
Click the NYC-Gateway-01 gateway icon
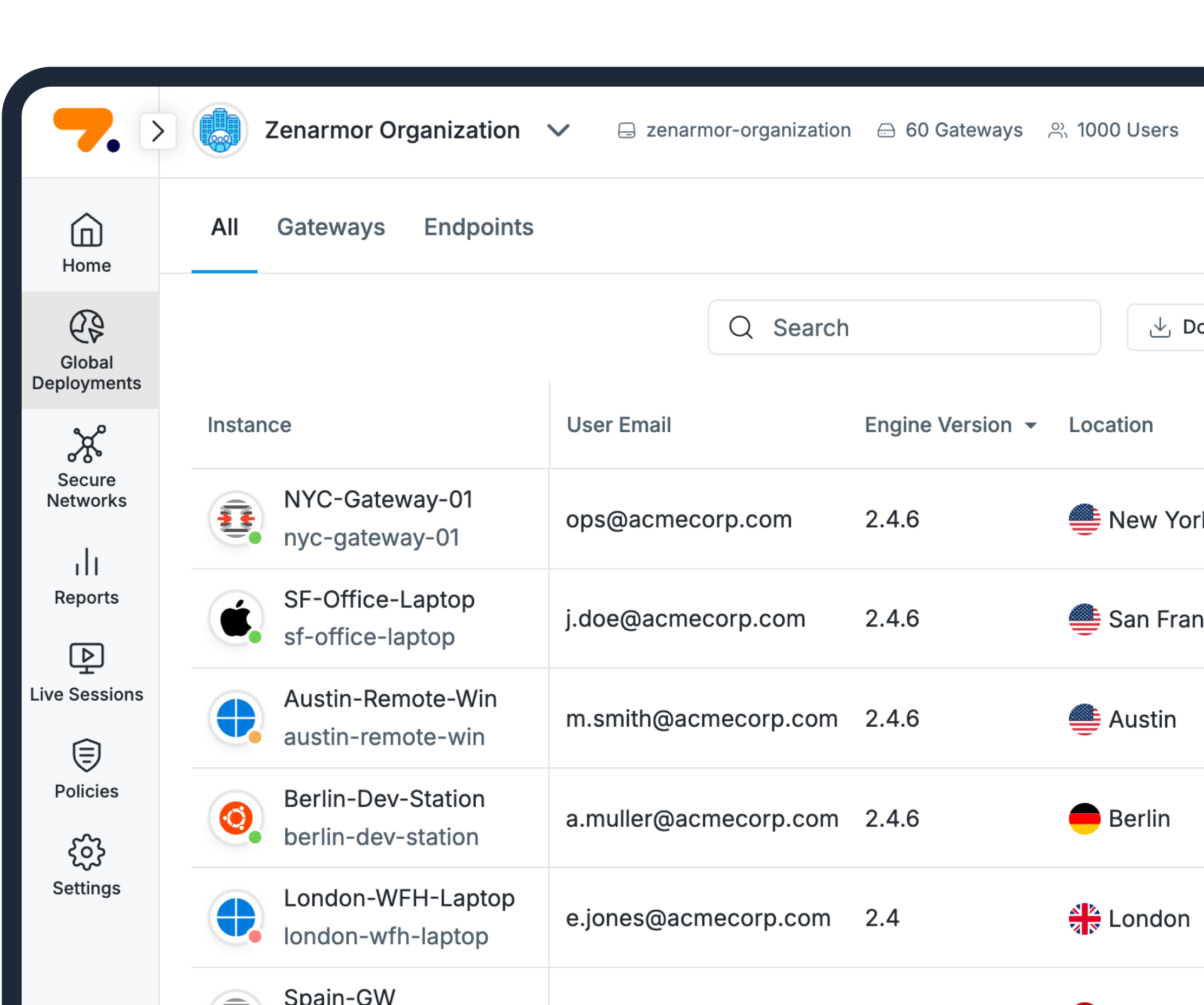pyautogui.click(x=235, y=519)
